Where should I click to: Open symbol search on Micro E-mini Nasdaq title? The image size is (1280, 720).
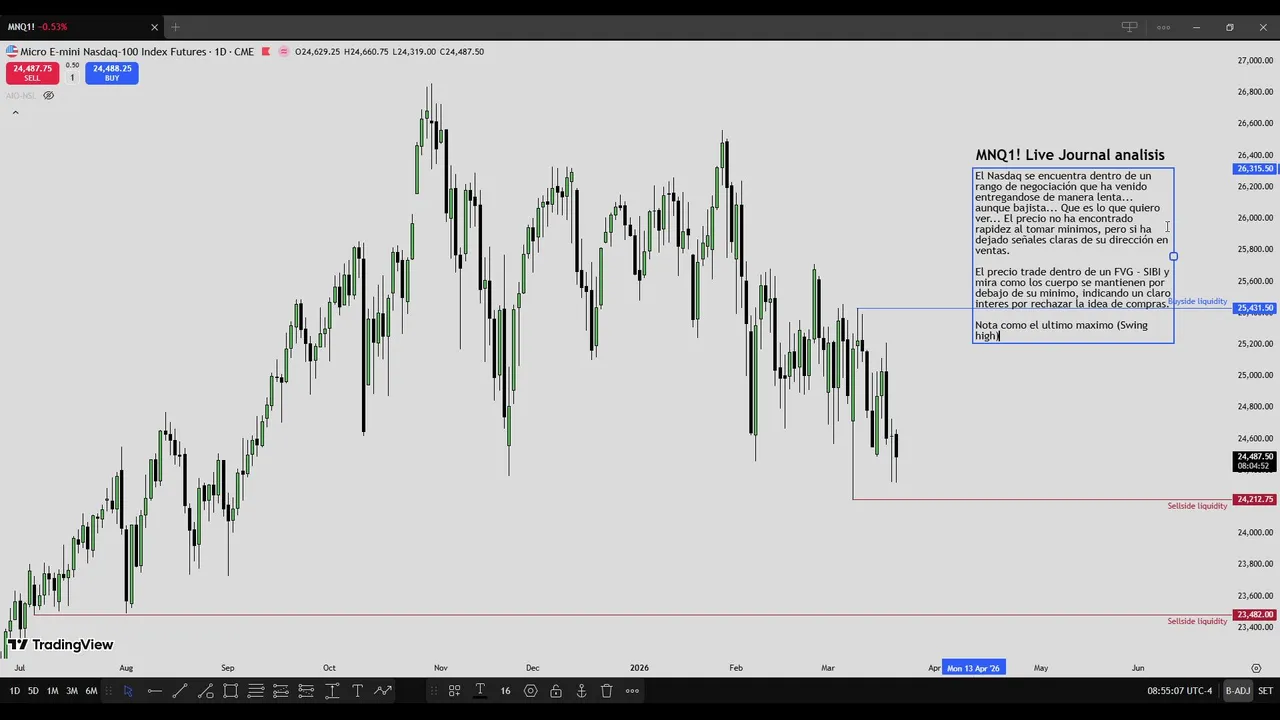[x=137, y=51]
